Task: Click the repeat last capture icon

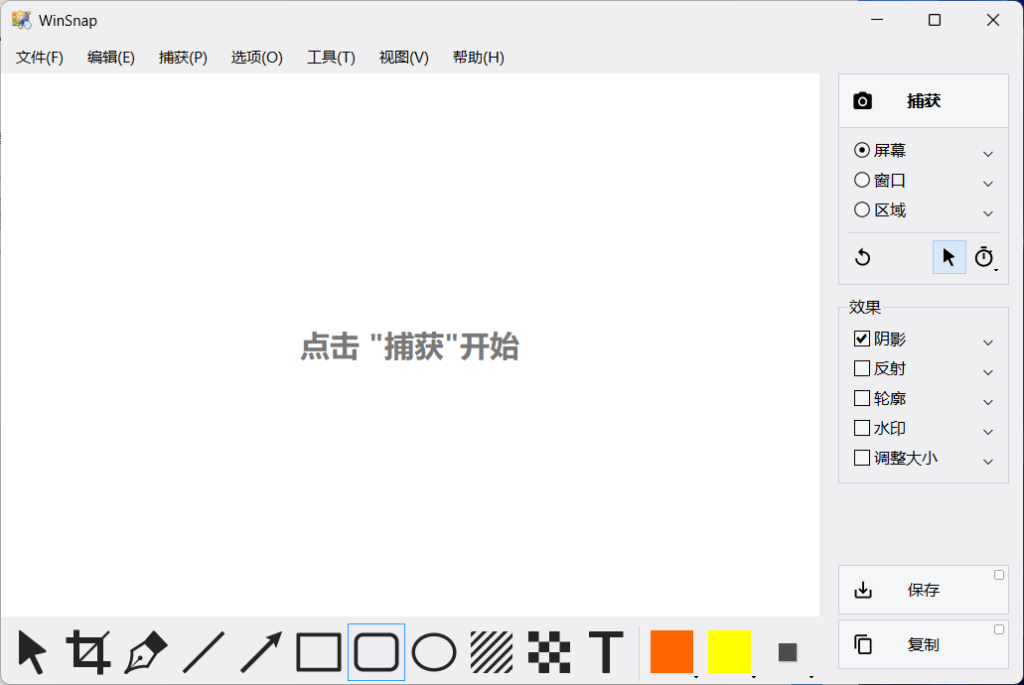Action: (x=863, y=257)
